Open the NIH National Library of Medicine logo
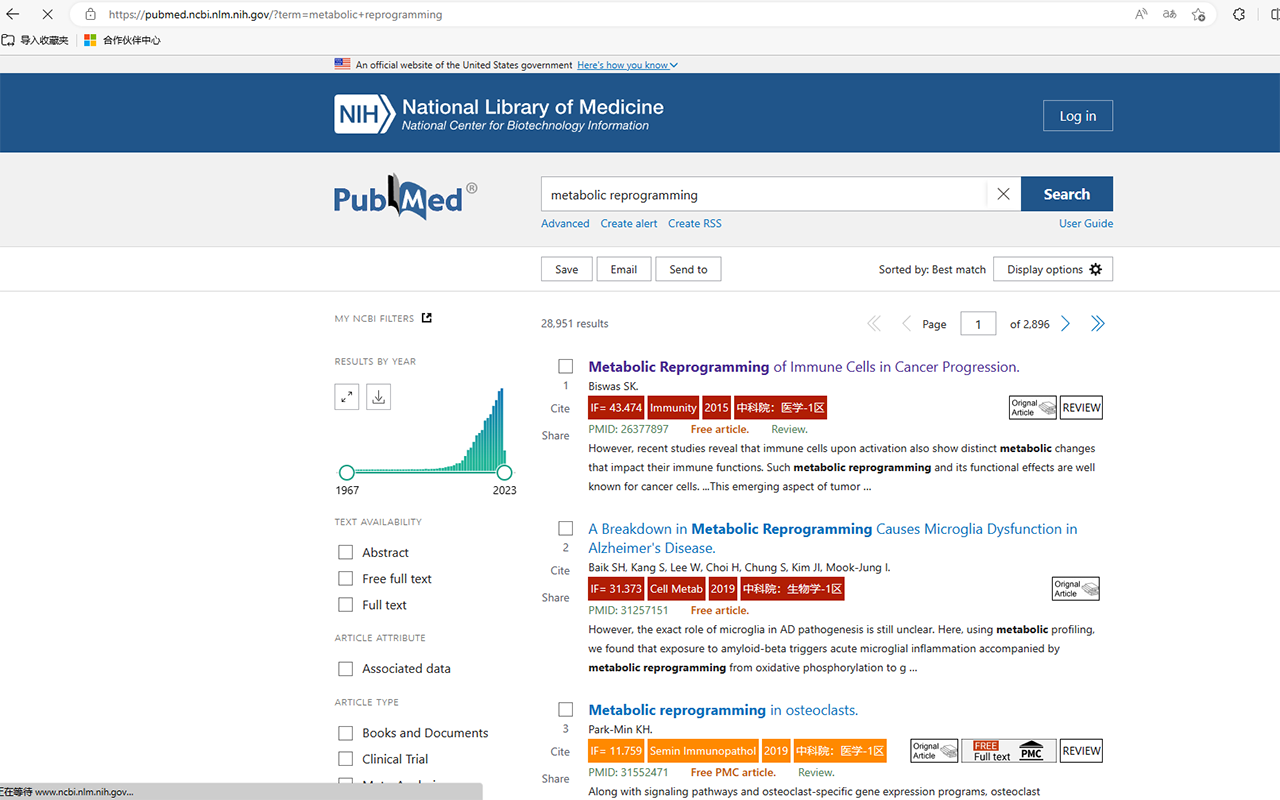Viewport: 1280px width, 800px height. [499, 114]
